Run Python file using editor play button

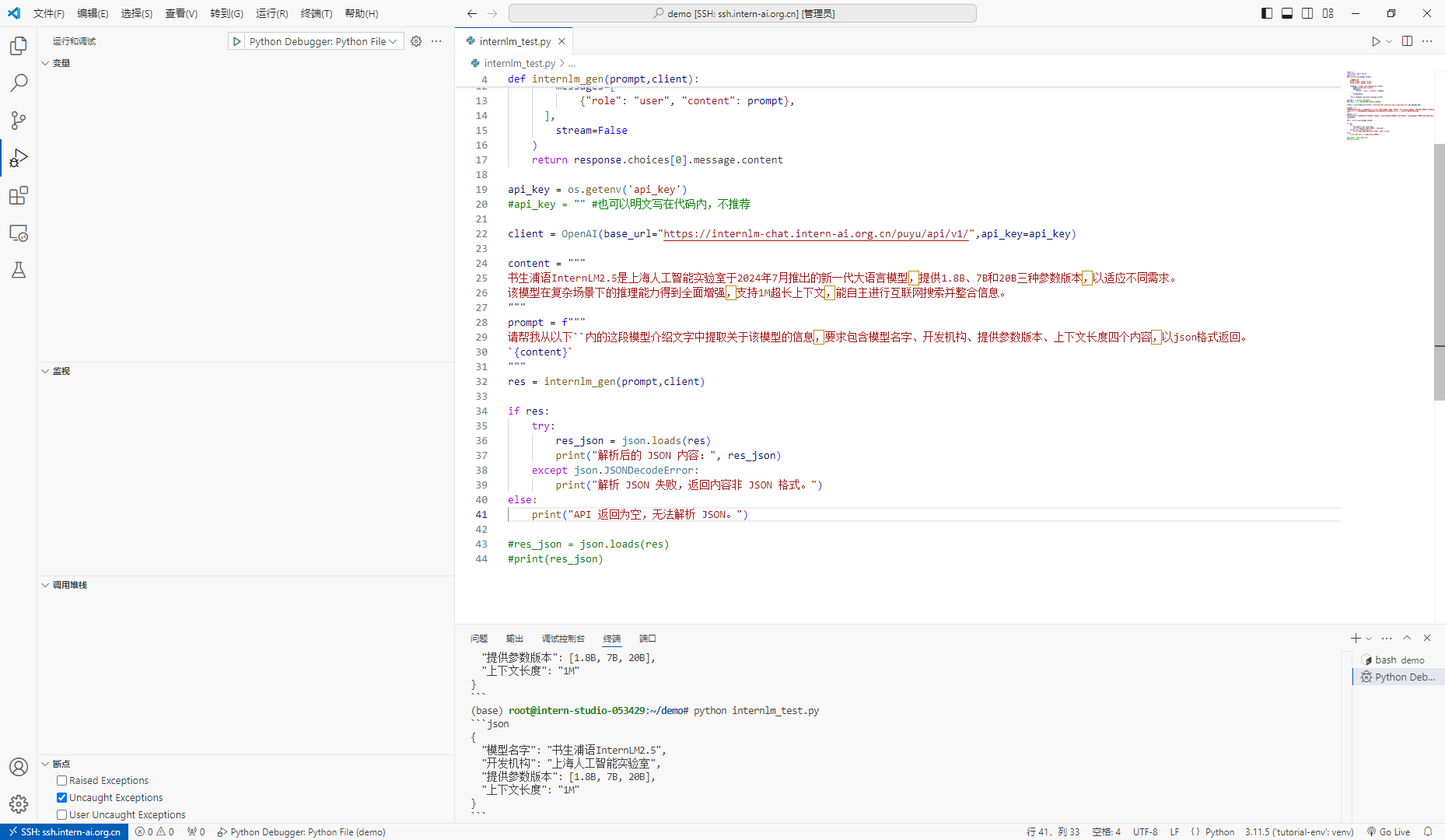pos(1376,41)
